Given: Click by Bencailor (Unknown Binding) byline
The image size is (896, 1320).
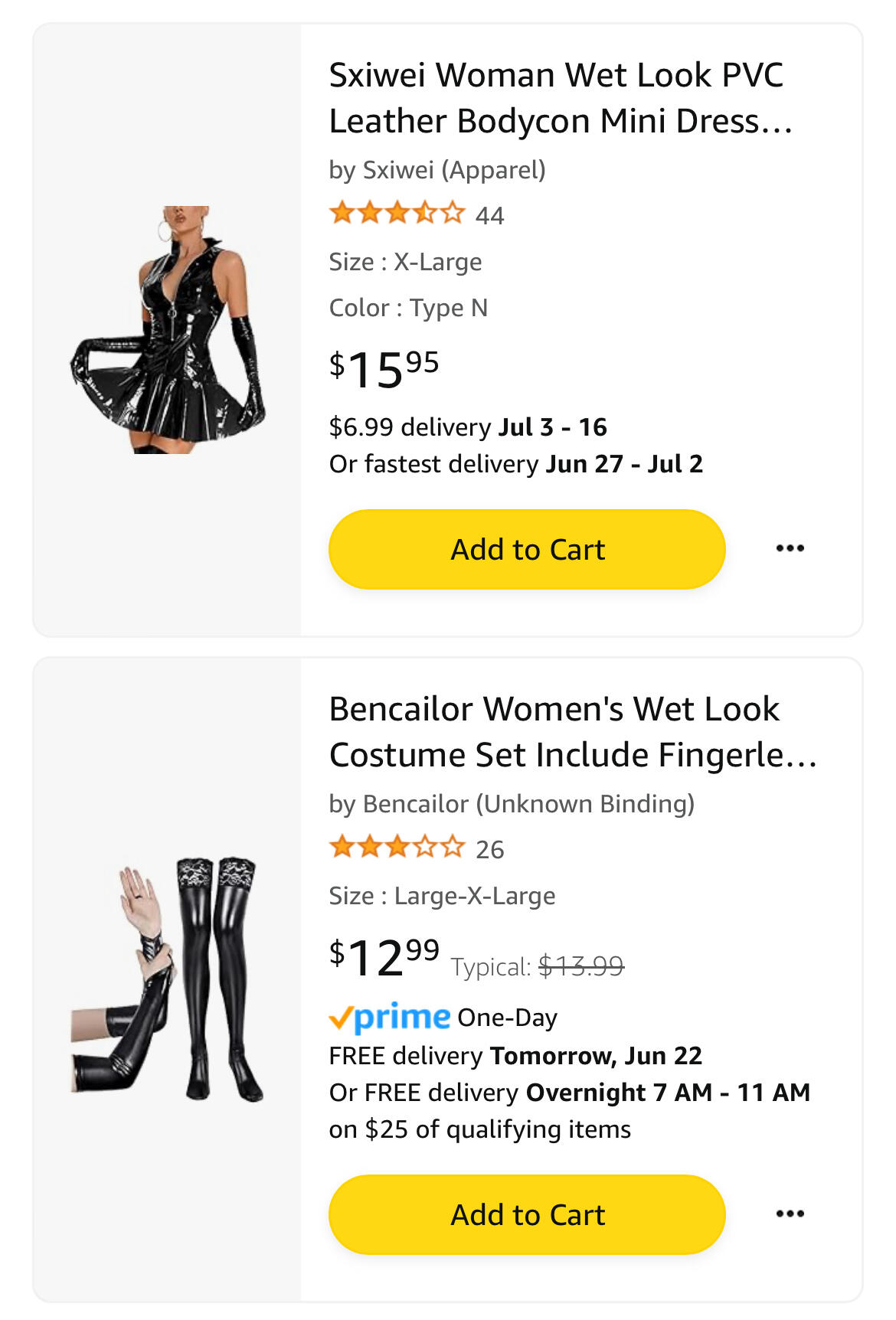Looking at the screenshot, I should 512,804.
